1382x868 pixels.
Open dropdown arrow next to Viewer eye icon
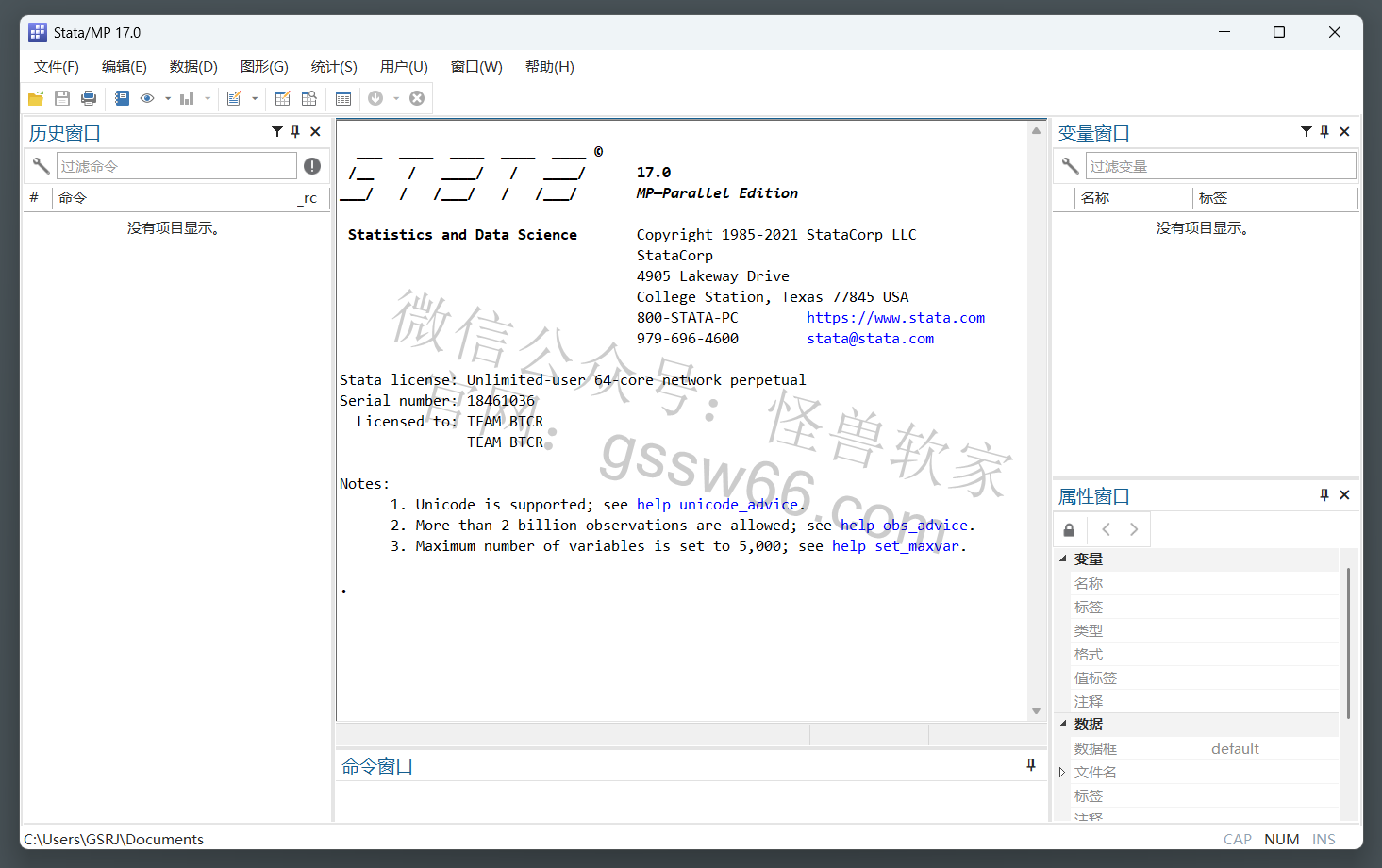(168, 98)
